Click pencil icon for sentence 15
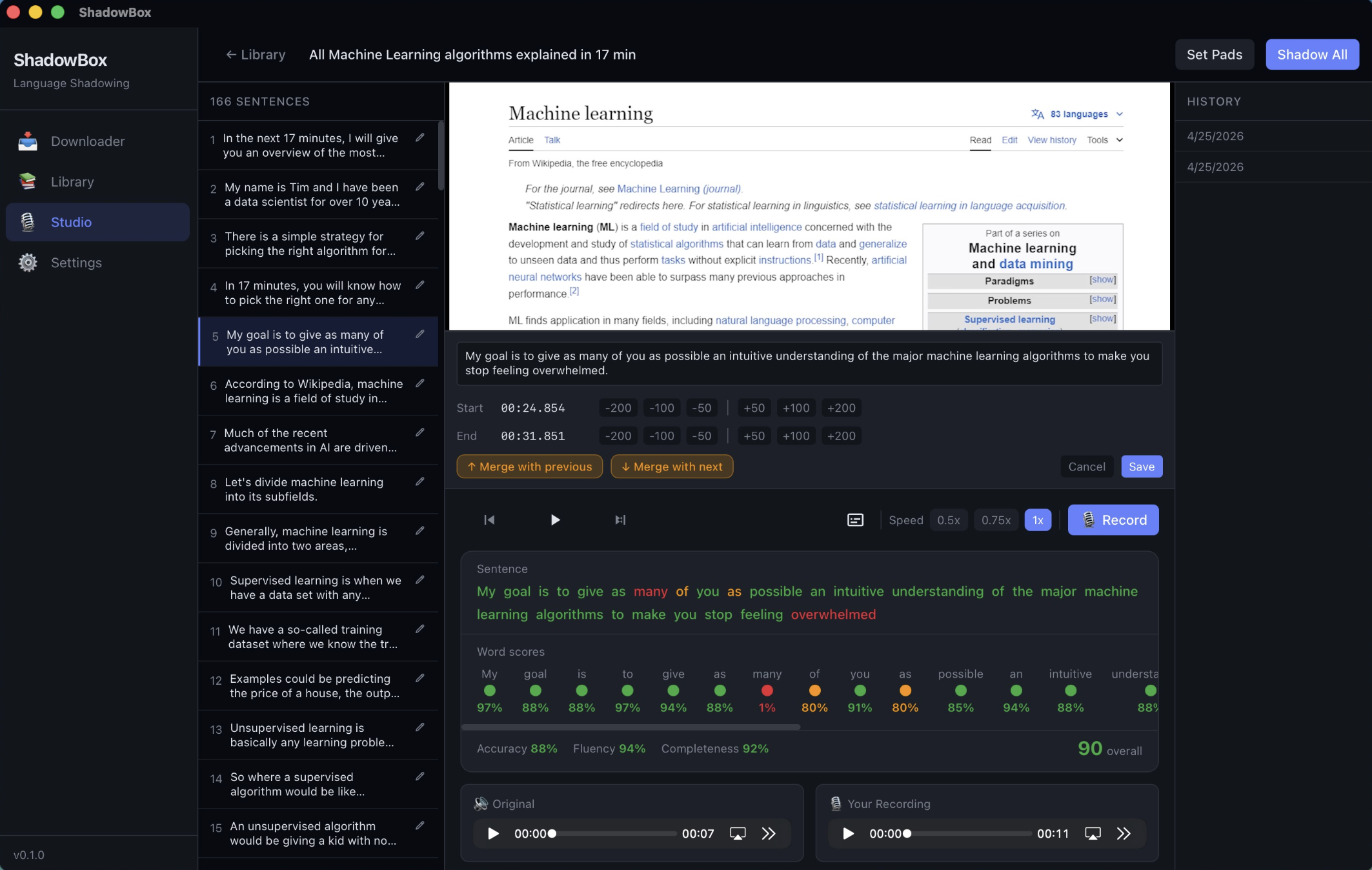The image size is (1372, 870). pyautogui.click(x=420, y=825)
